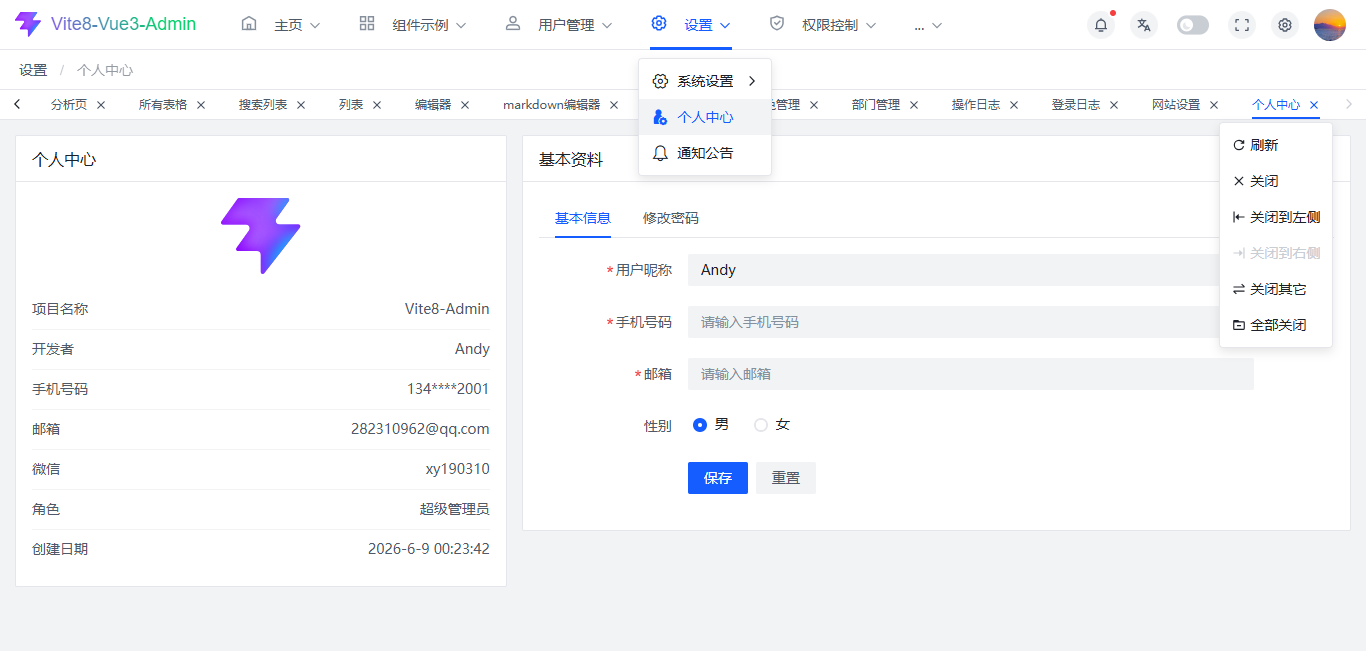
Task: Close the 部门管理 tab
Action: (x=914, y=105)
